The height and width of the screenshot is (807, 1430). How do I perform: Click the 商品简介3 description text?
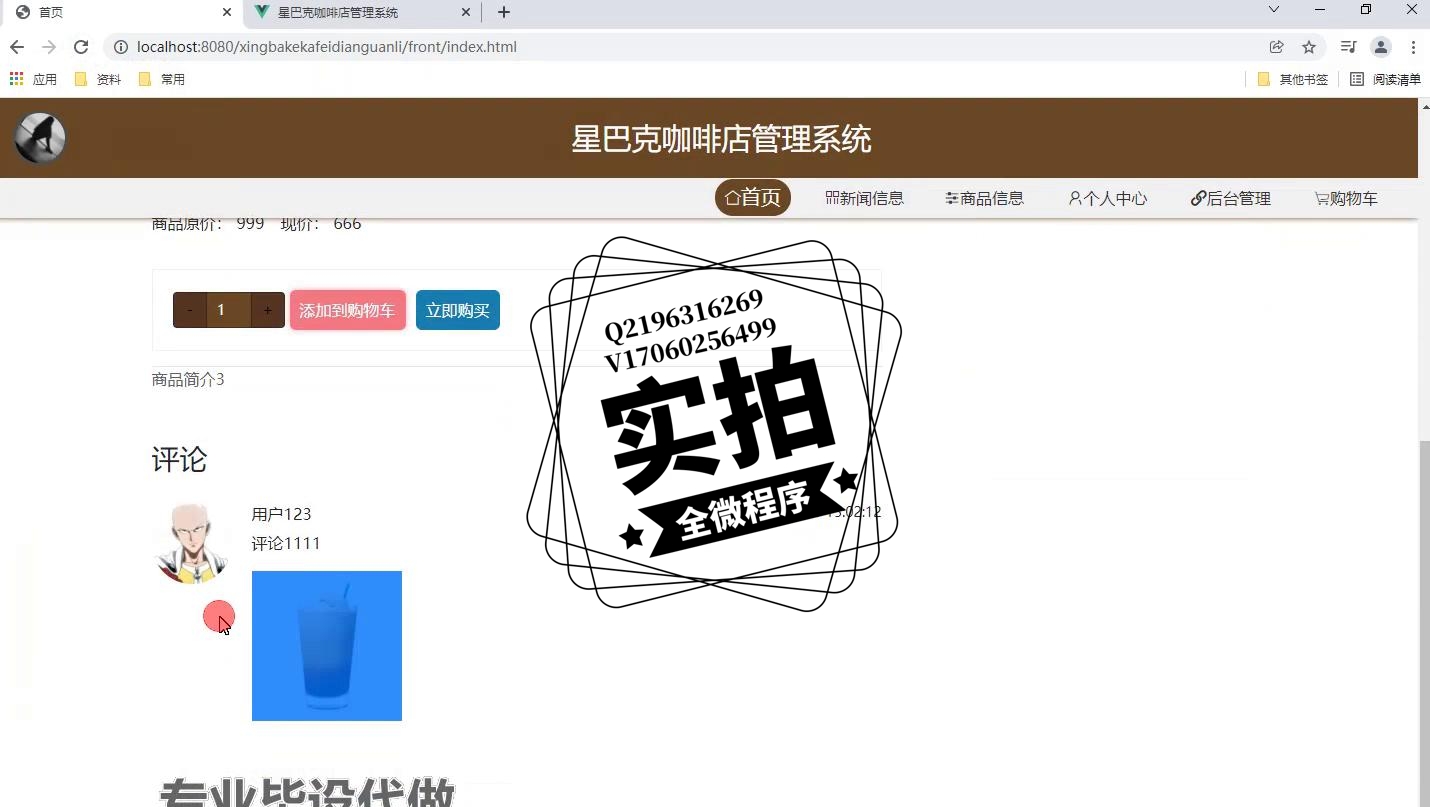188,380
